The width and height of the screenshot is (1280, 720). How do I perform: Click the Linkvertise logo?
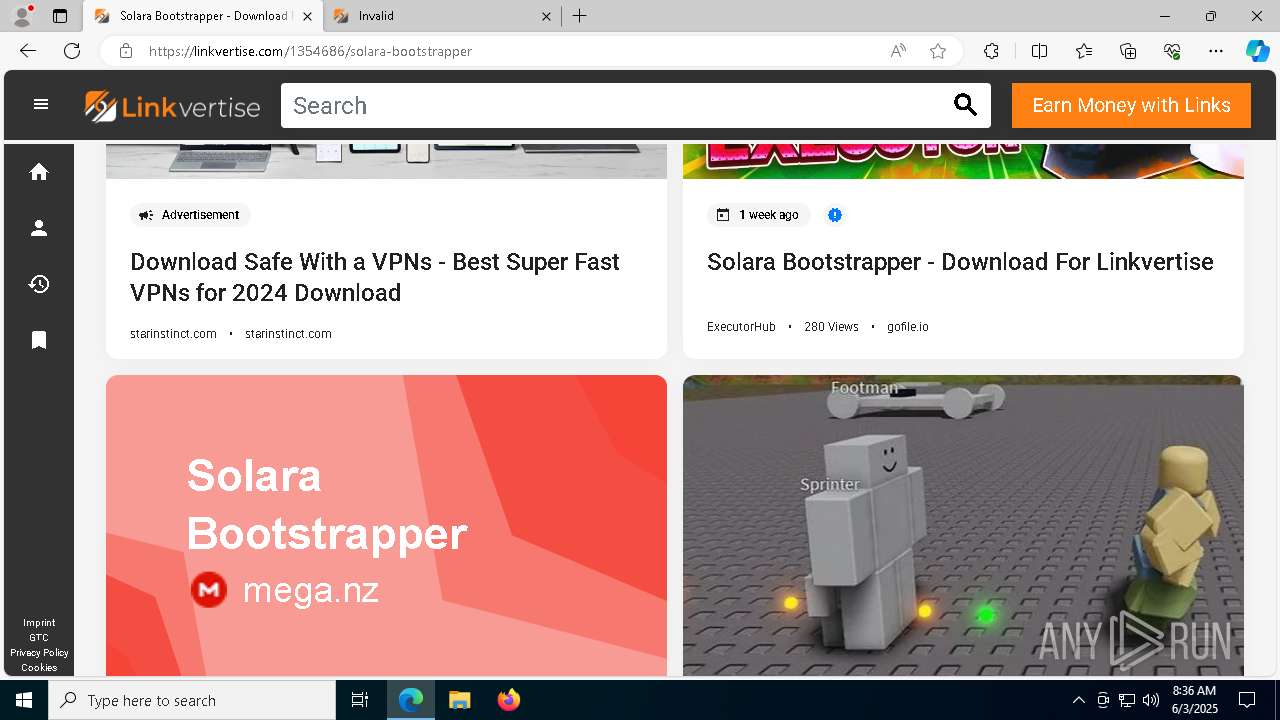[x=172, y=106]
